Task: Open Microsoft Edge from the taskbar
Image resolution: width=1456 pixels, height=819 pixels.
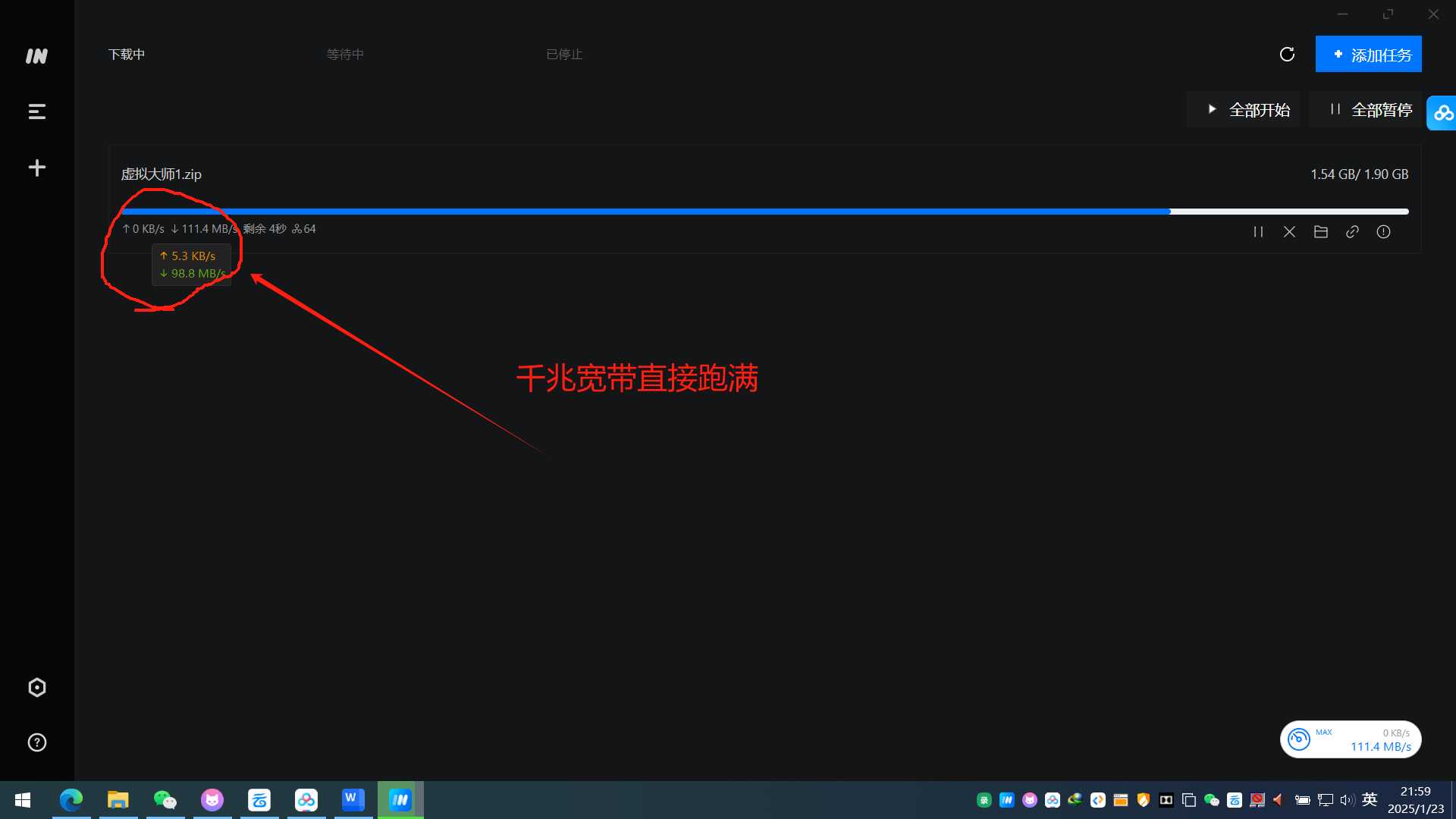Action: click(x=71, y=800)
